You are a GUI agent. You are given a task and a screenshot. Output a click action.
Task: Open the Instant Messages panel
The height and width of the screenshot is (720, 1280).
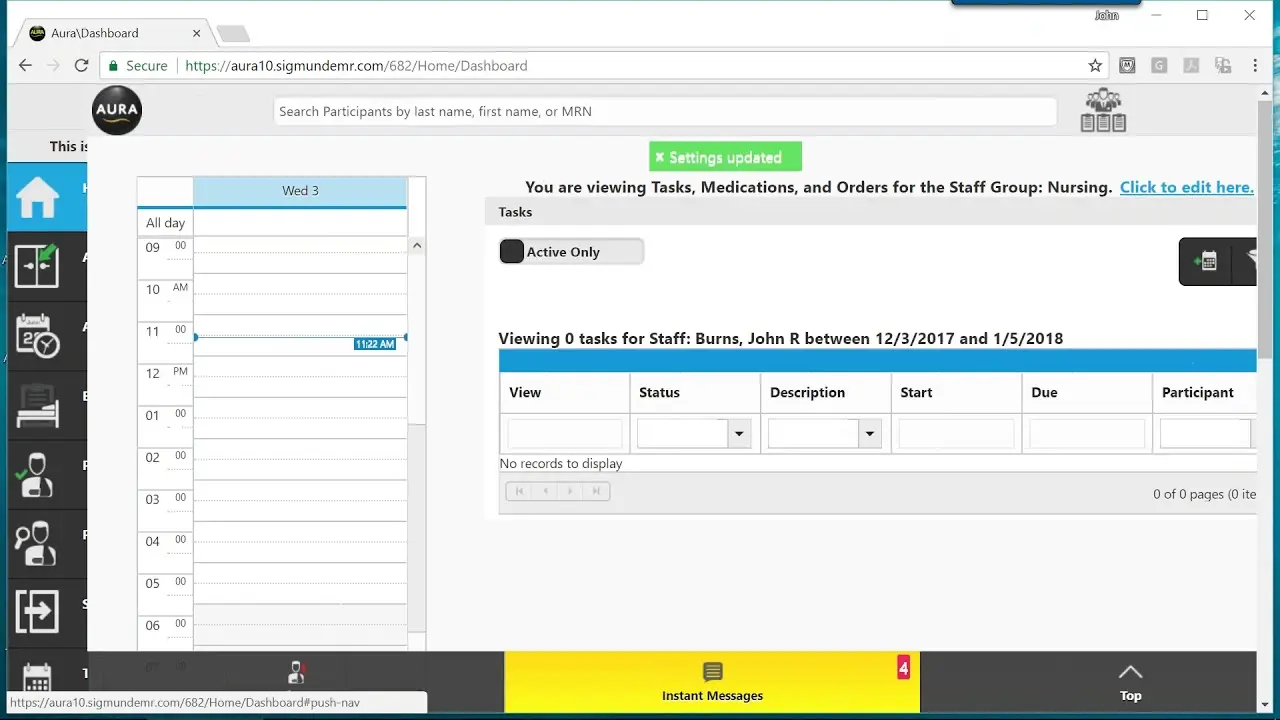click(x=711, y=682)
